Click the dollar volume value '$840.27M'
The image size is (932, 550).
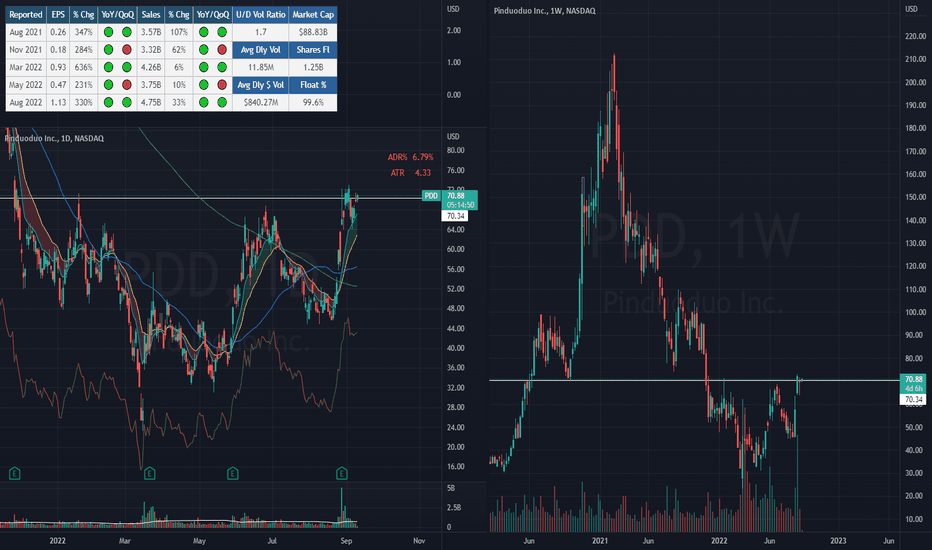[260, 102]
